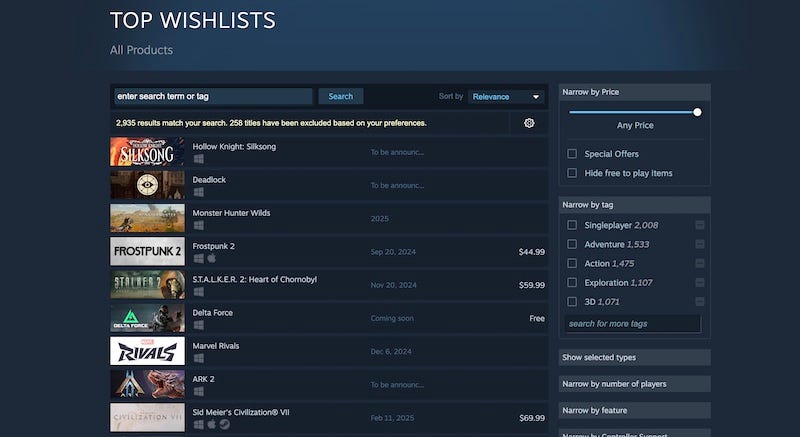This screenshot has width=800, height=437.
Task: Open the Deadlock game thumbnail
Action: [x=147, y=185]
